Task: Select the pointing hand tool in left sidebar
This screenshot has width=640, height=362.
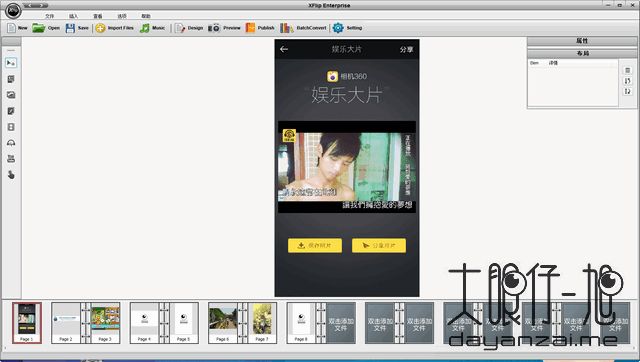Action: point(11,175)
